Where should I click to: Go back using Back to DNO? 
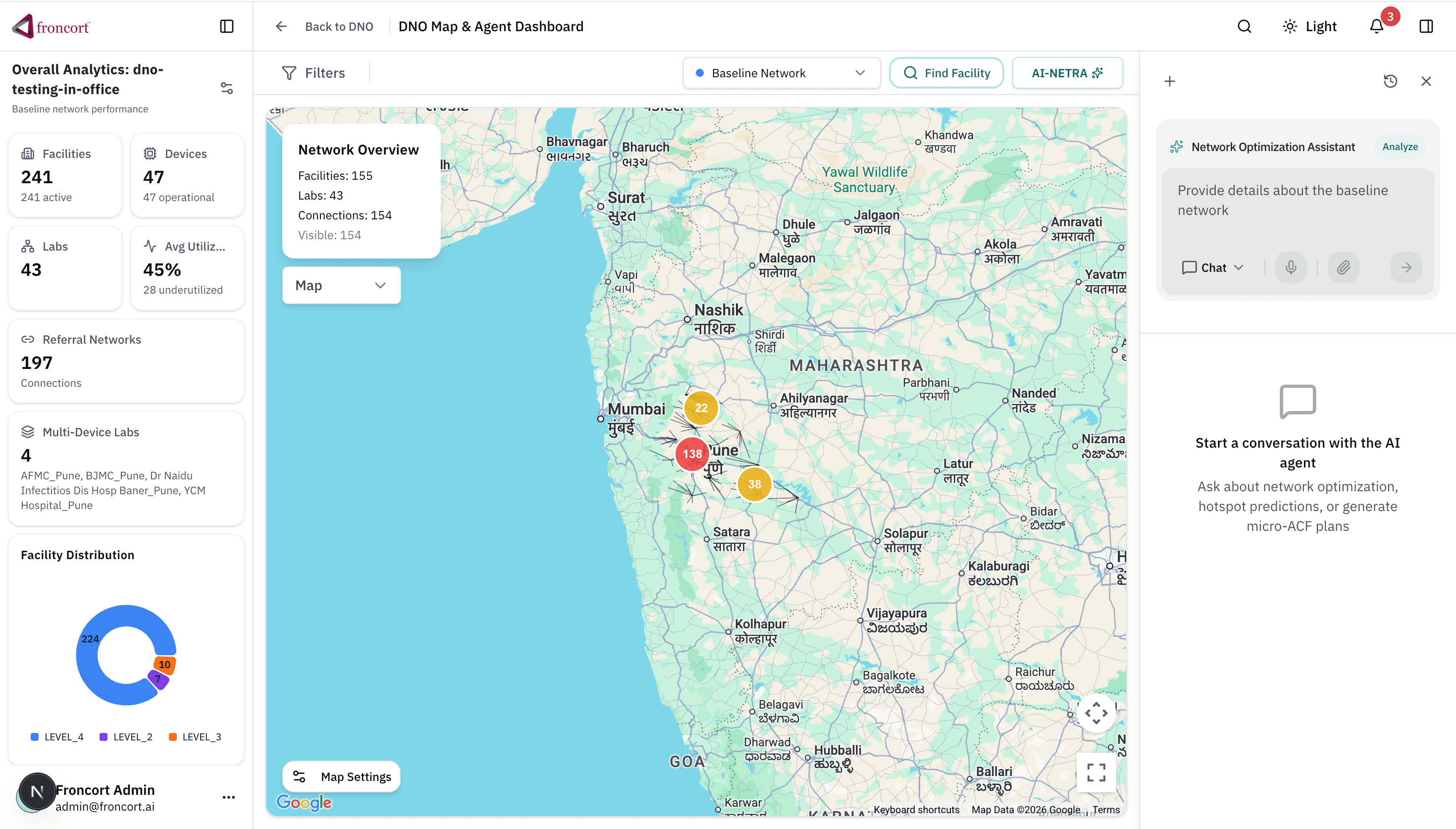pos(324,26)
